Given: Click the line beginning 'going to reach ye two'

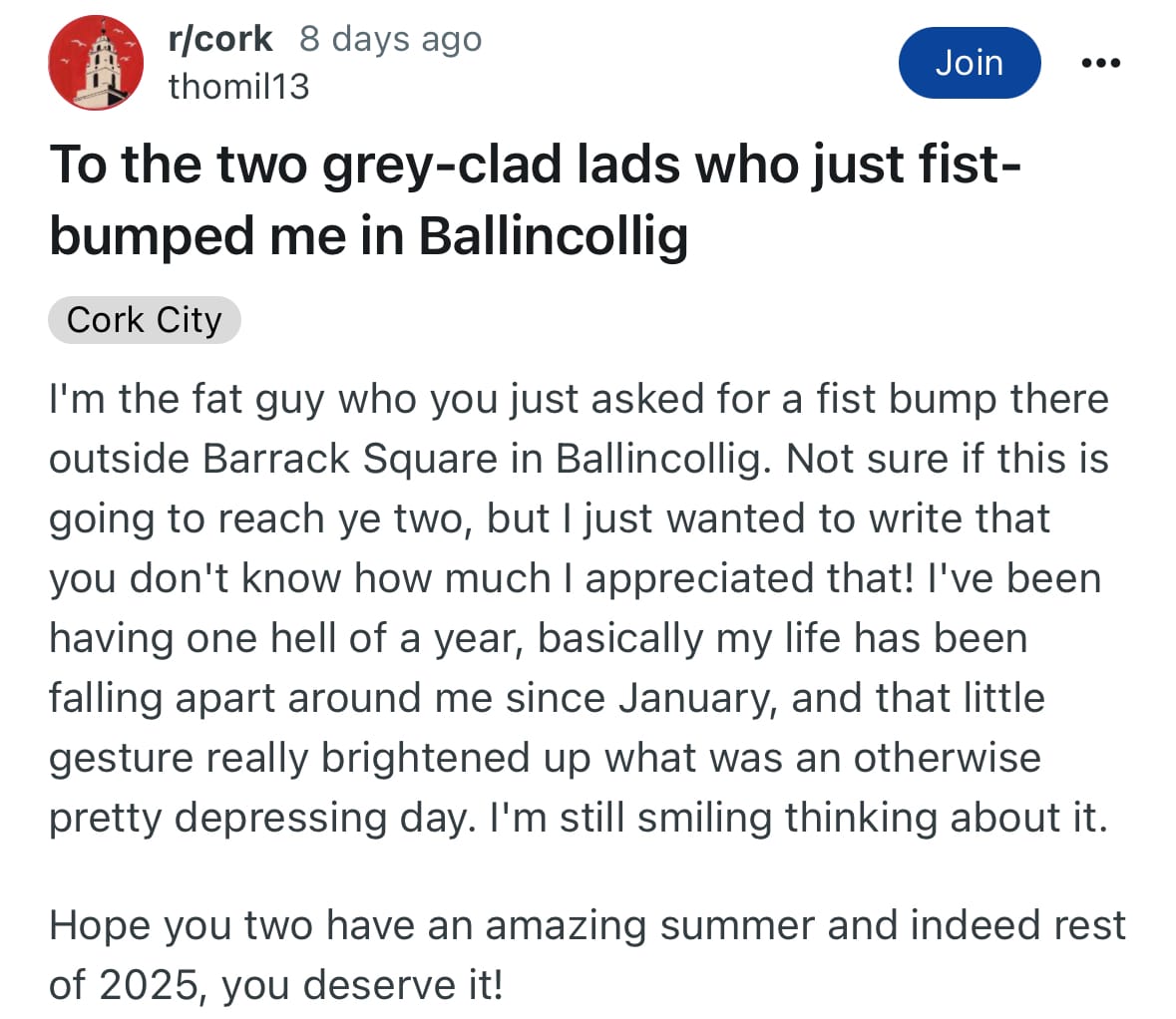Looking at the screenshot, I should point(549,518).
